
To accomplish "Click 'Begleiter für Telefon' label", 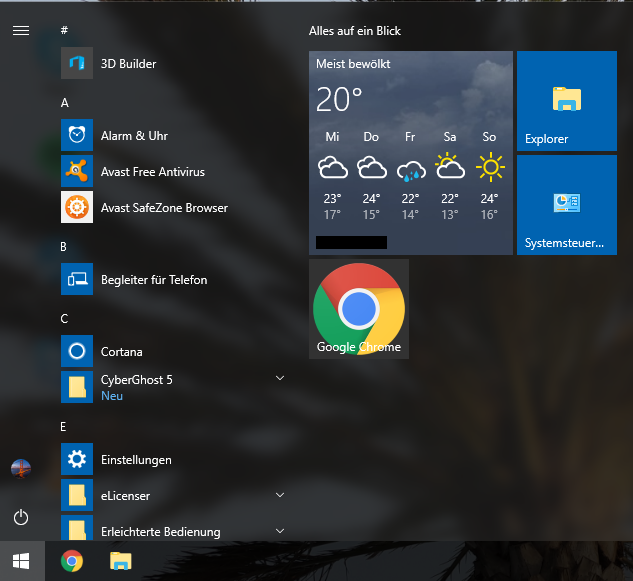I will pos(154,280).
